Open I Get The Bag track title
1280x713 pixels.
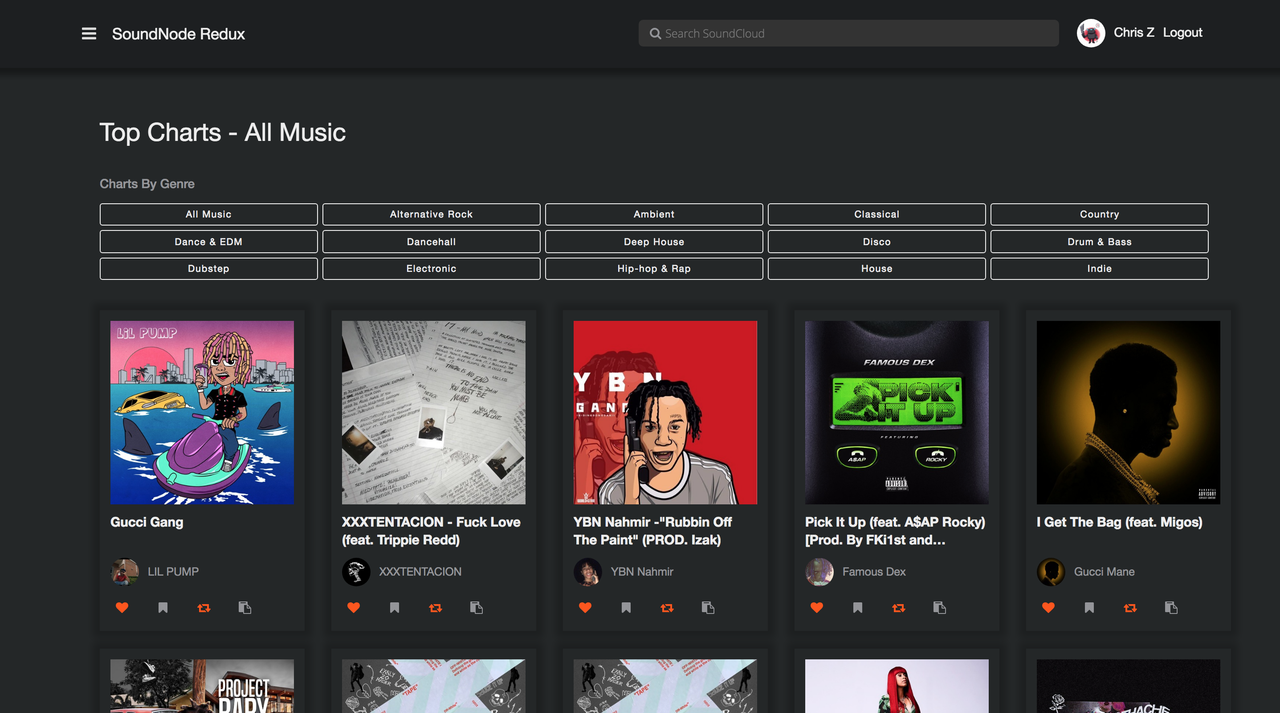click(x=1119, y=522)
